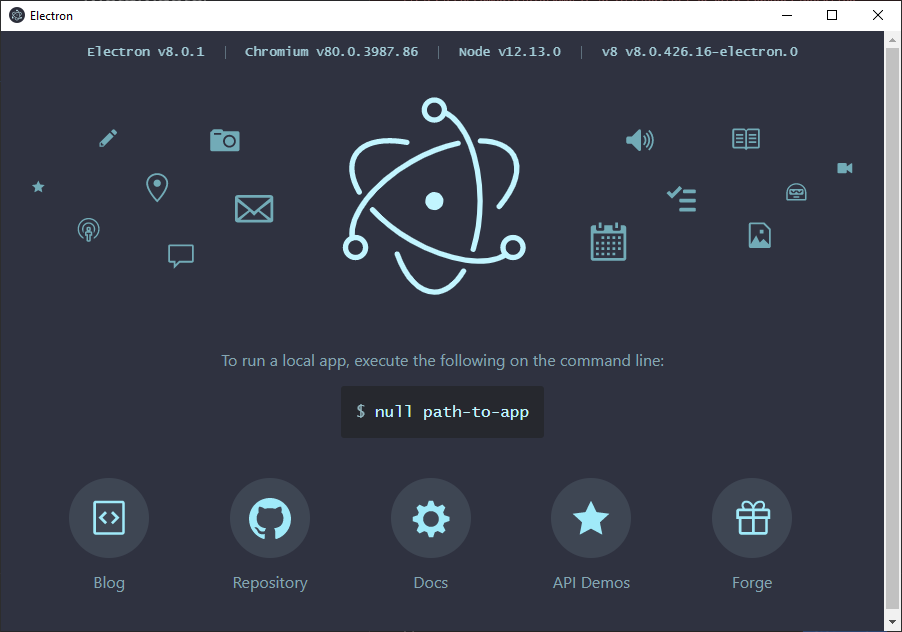Click the scrollbar down arrow

pos(892,621)
